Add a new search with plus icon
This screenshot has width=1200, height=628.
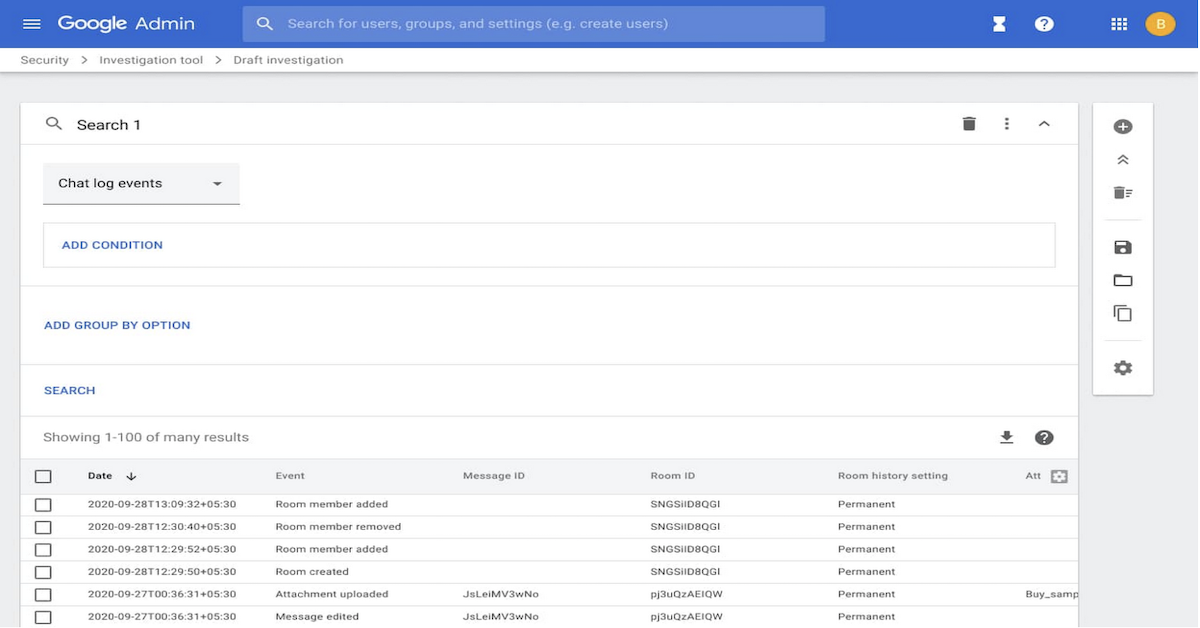coord(1122,127)
